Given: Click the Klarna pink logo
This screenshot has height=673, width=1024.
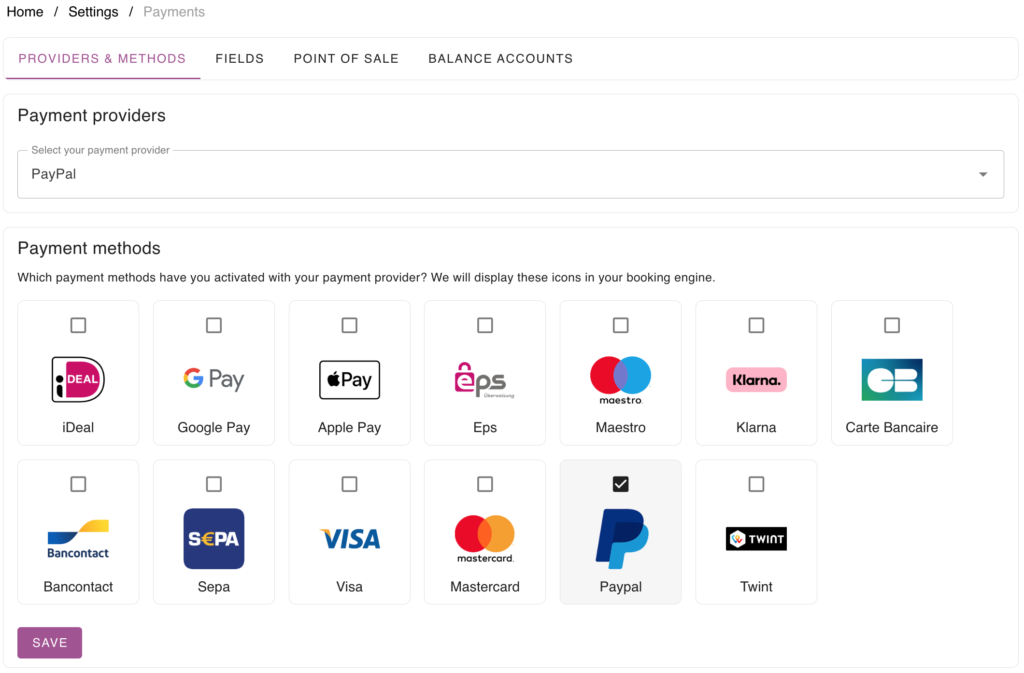Looking at the screenshot, I should (756, 380).
